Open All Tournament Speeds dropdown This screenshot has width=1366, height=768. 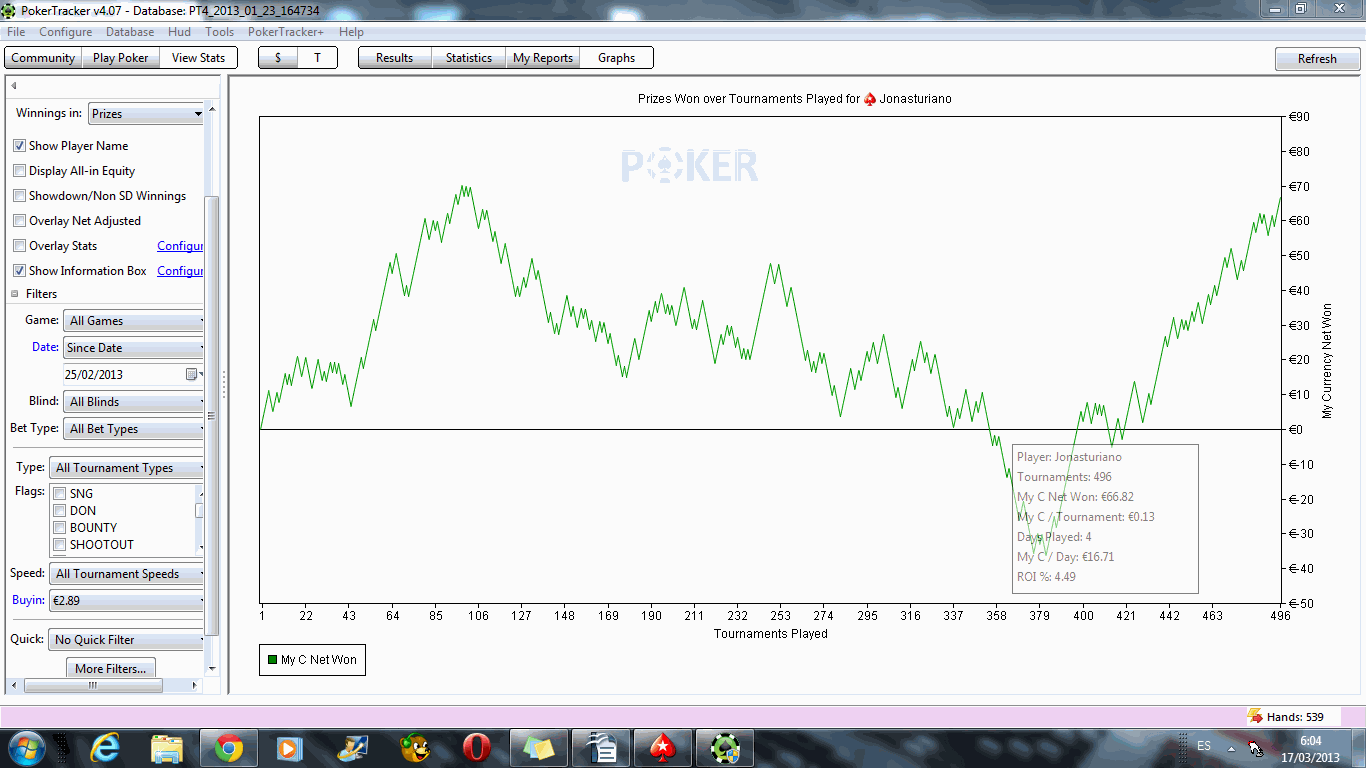tap(127, 574)
